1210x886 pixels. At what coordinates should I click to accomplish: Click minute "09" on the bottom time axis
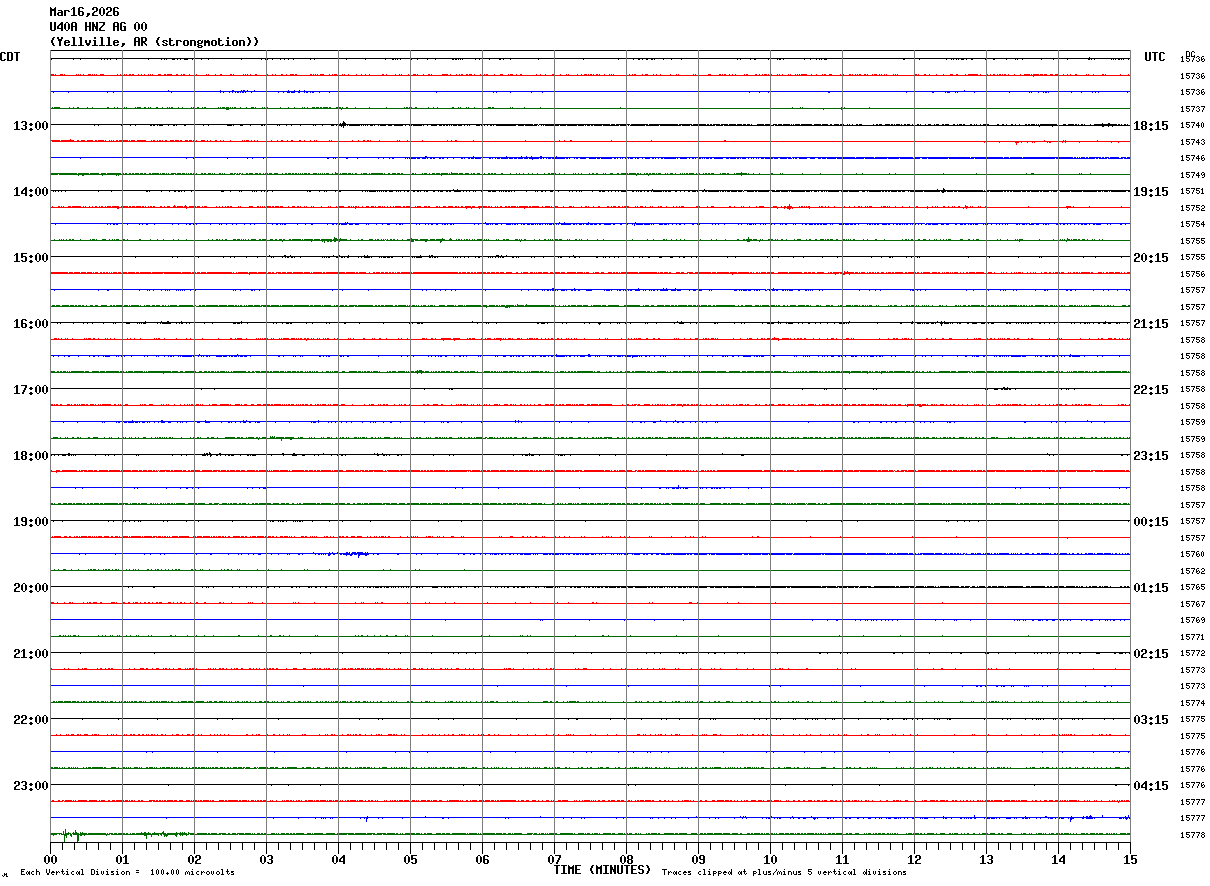pos(698,860)
